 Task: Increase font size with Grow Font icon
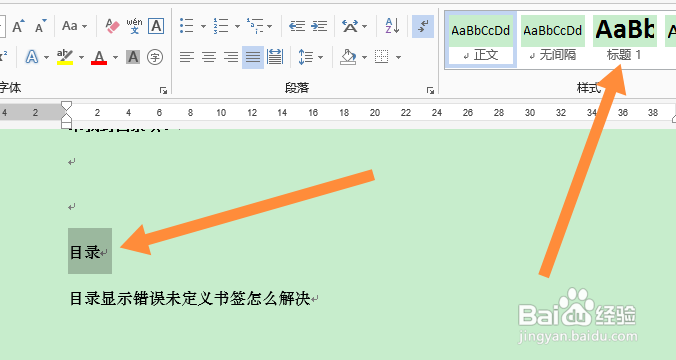[18, 26]
